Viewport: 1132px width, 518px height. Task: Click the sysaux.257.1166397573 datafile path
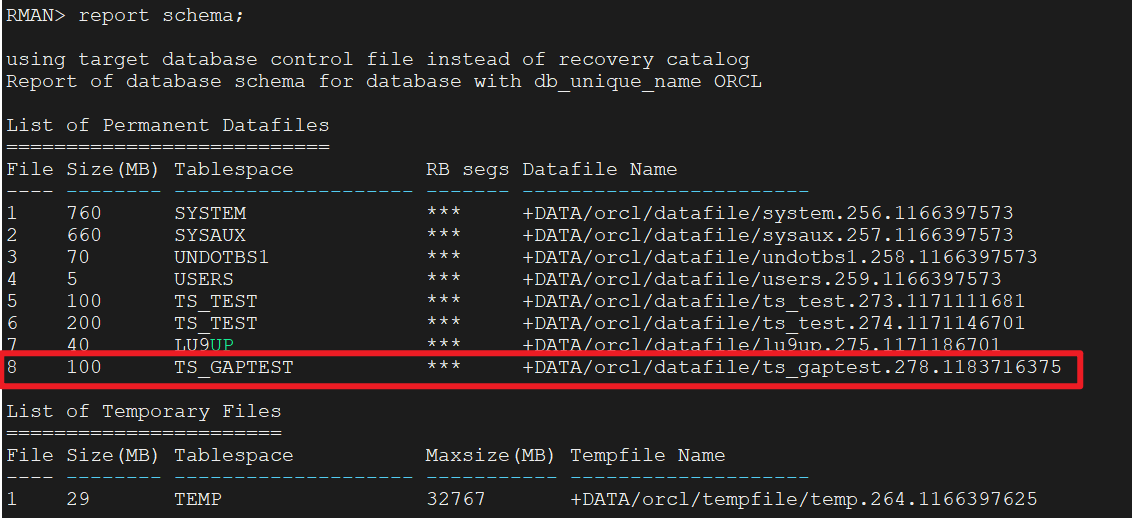pos(768,236)
